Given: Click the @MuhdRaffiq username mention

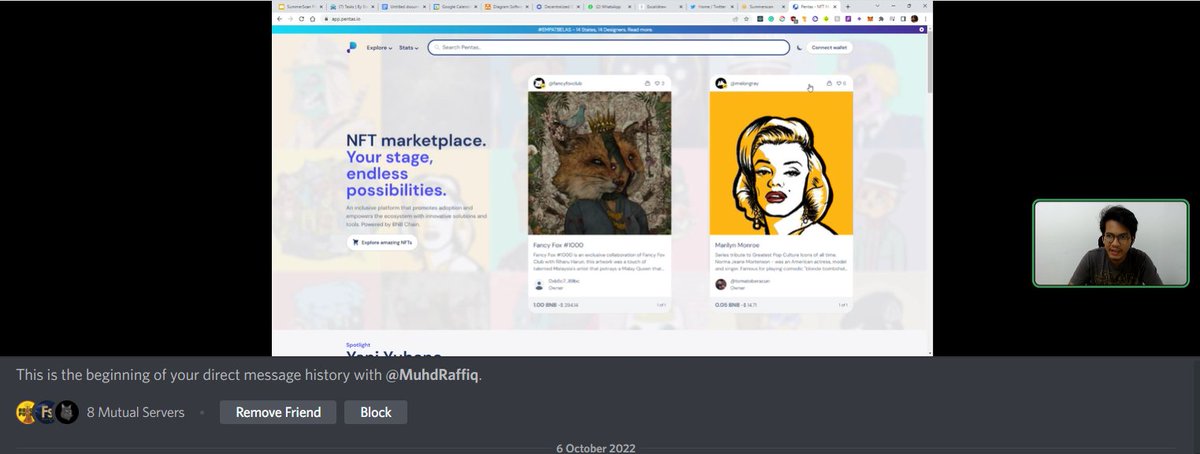Looking at the screenshot, I should pyautogui.click(x=433, y=375).
